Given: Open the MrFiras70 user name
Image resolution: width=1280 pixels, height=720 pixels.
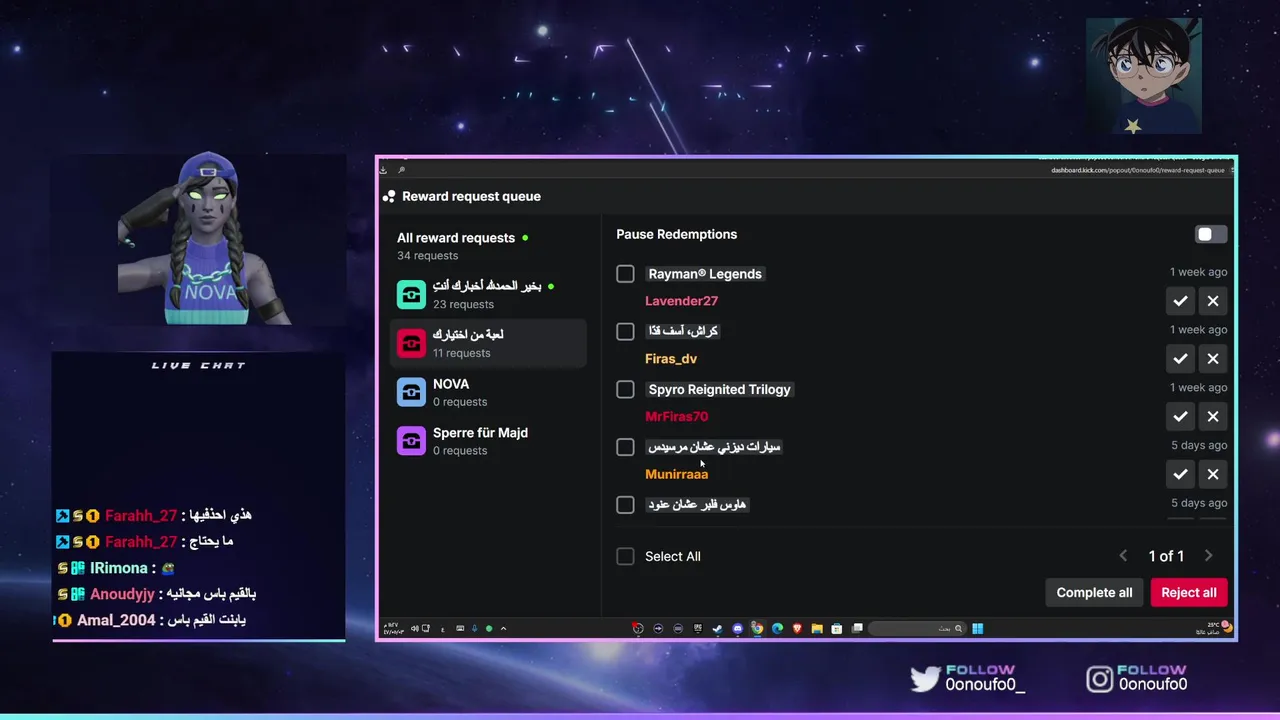Looking at the screenshot, I should 676,417.
